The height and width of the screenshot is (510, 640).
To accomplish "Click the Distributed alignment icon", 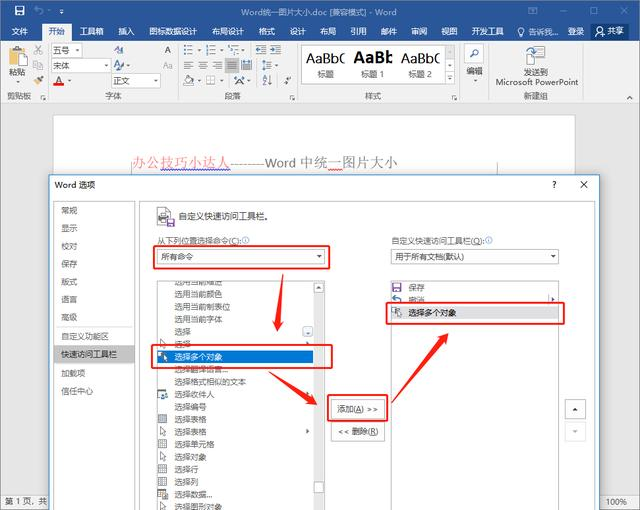I will click(247, 65).
